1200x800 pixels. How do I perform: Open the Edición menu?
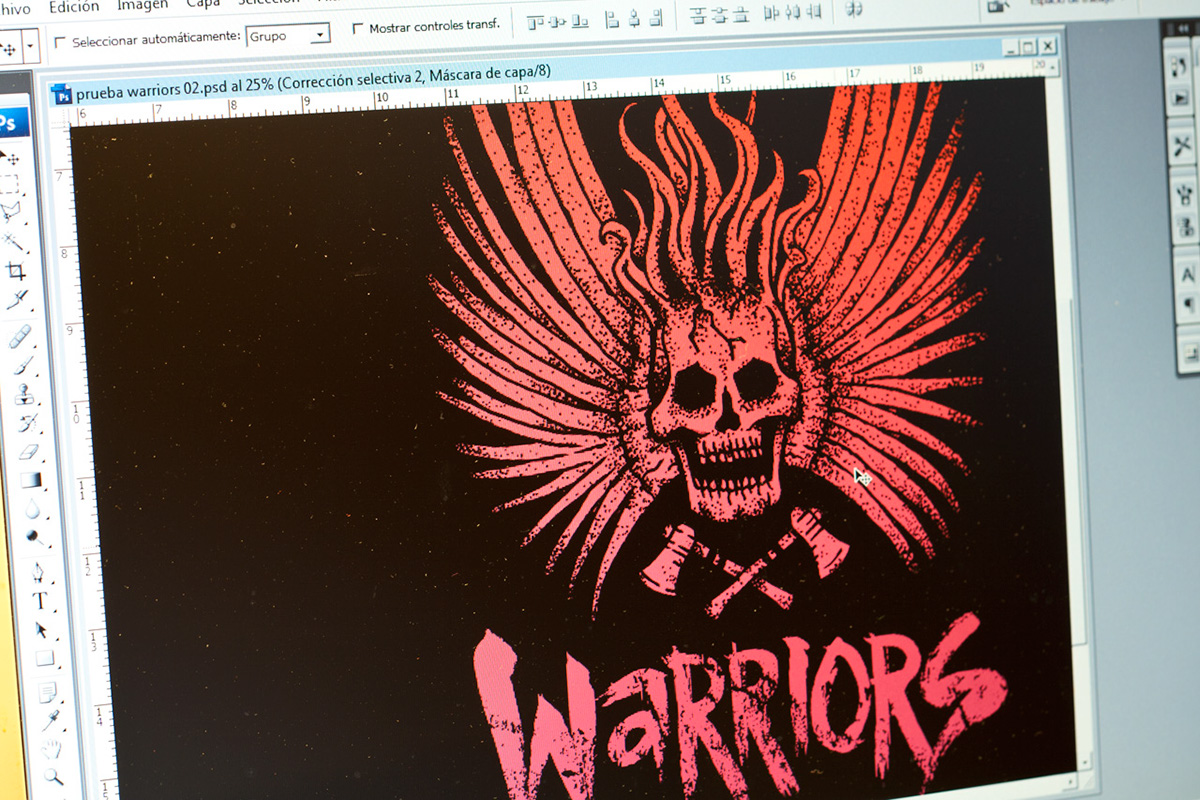pos(74,6)
